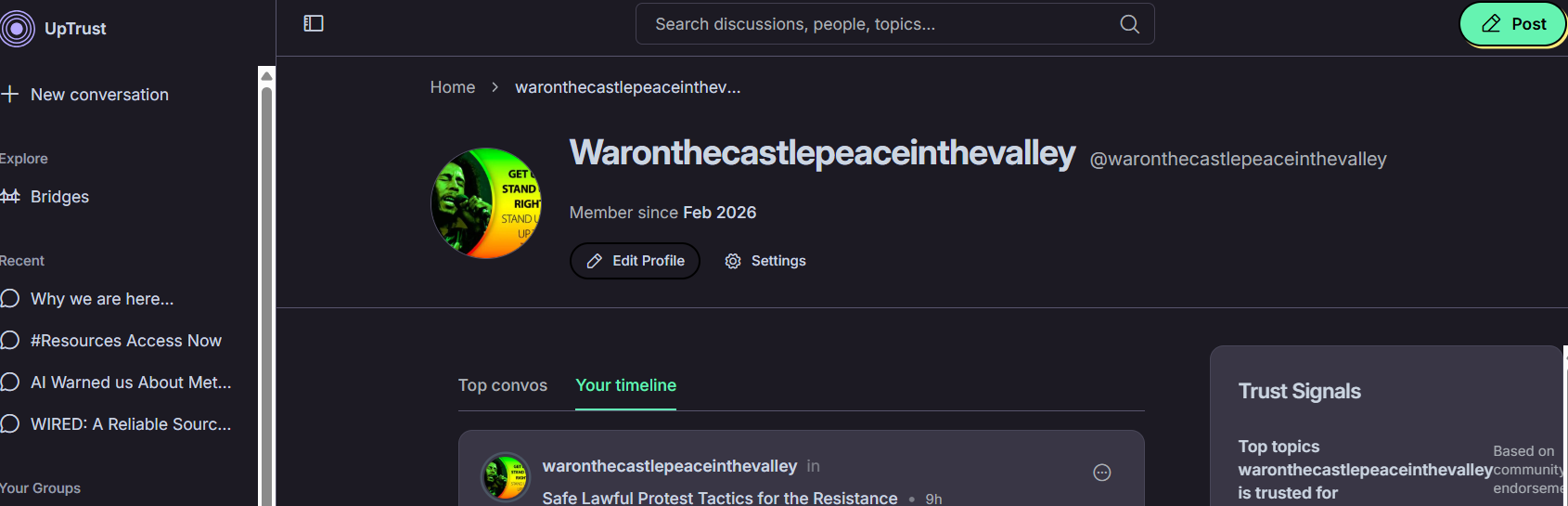Open profile Settings gear
The height and width of the screenshot is (506, 1568).
(733, 262)
